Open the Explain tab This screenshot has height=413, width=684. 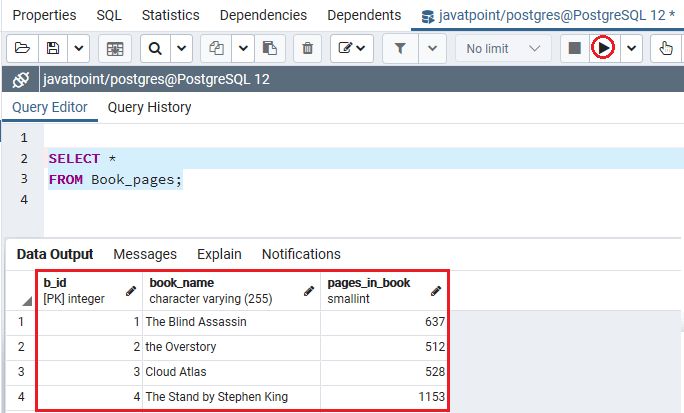coord(219,254)
